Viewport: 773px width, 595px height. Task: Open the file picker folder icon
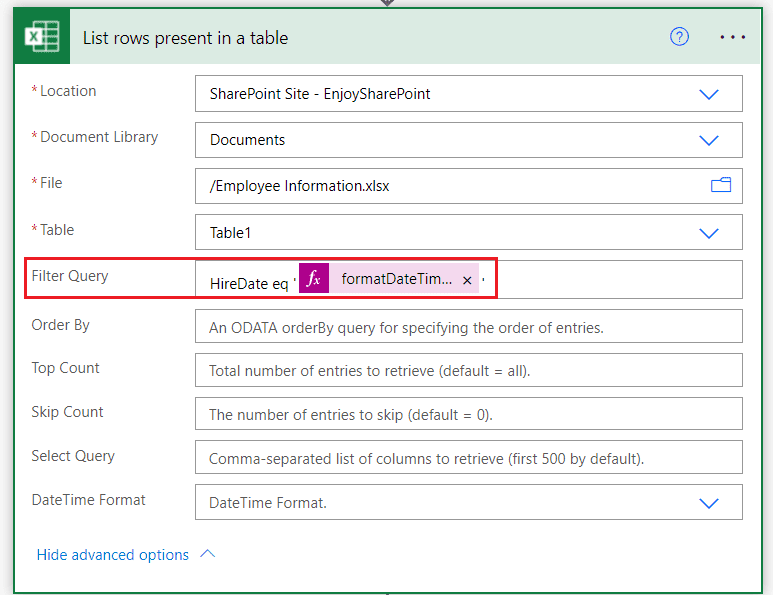[x=720, y=185]
